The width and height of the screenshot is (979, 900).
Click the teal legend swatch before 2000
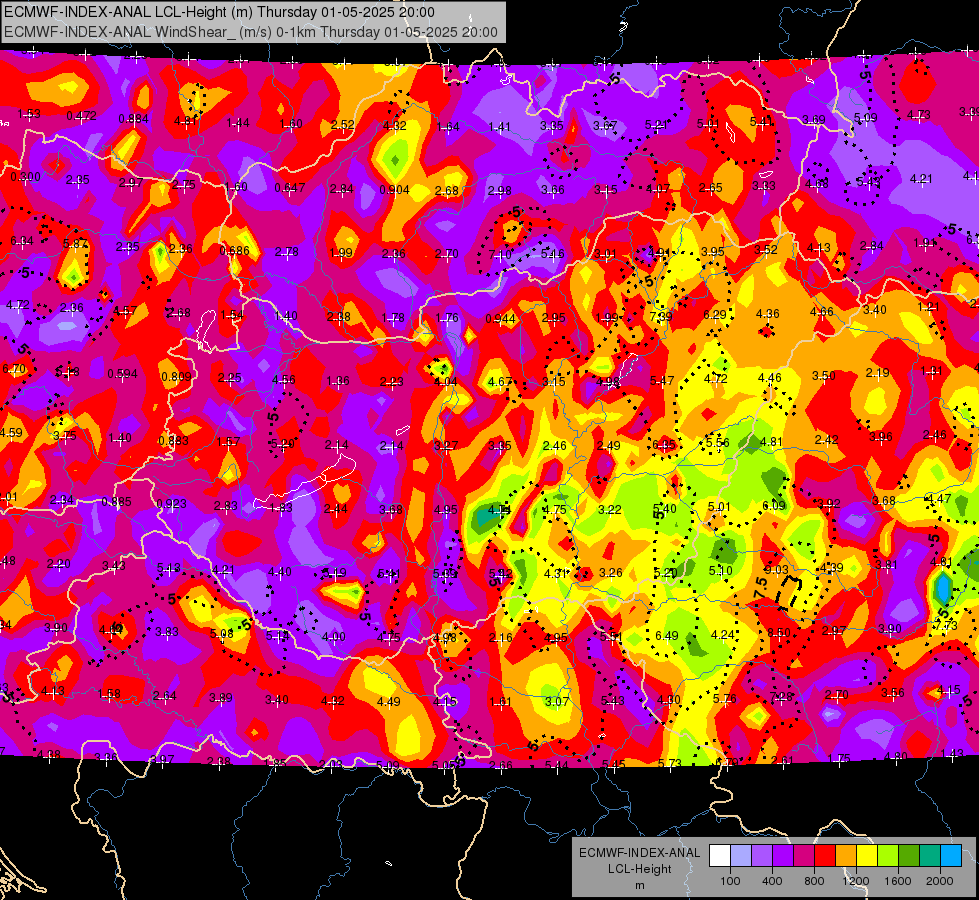coord(930,856)
